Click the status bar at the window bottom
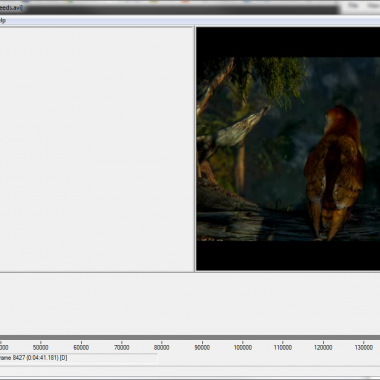Screen dimensions: 380x380 (190, 371)
